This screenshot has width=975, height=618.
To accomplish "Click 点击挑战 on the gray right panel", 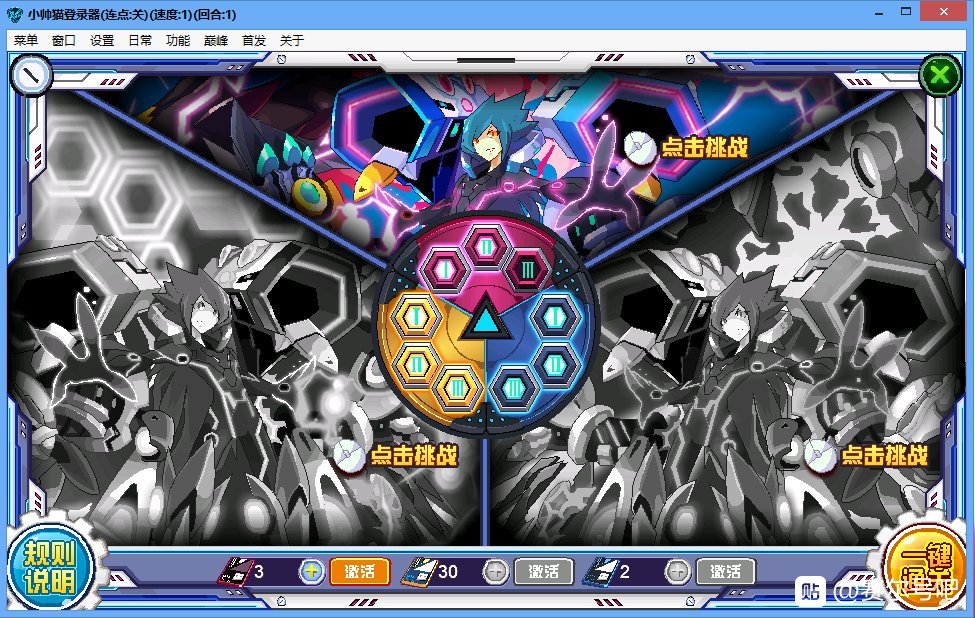I will pyautogui.click(x=884, y=455).
